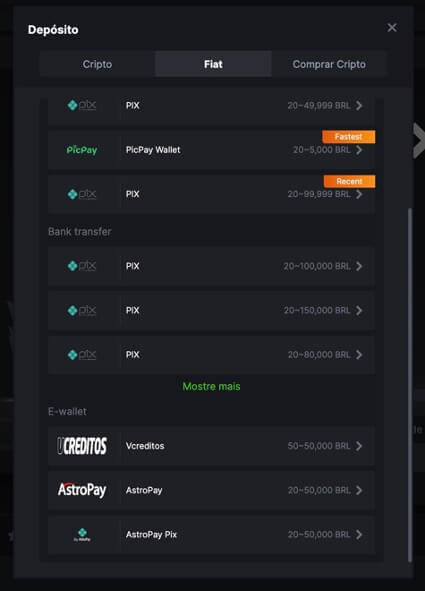Open chevron for PIX 20~99,999 BRL
Screen dimensions: 425x591
[359, 194]
